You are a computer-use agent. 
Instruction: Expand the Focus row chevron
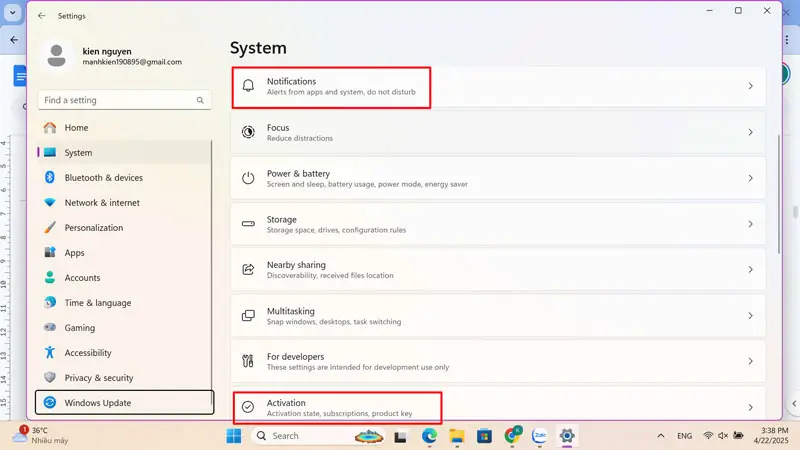(x=751, y=132)
